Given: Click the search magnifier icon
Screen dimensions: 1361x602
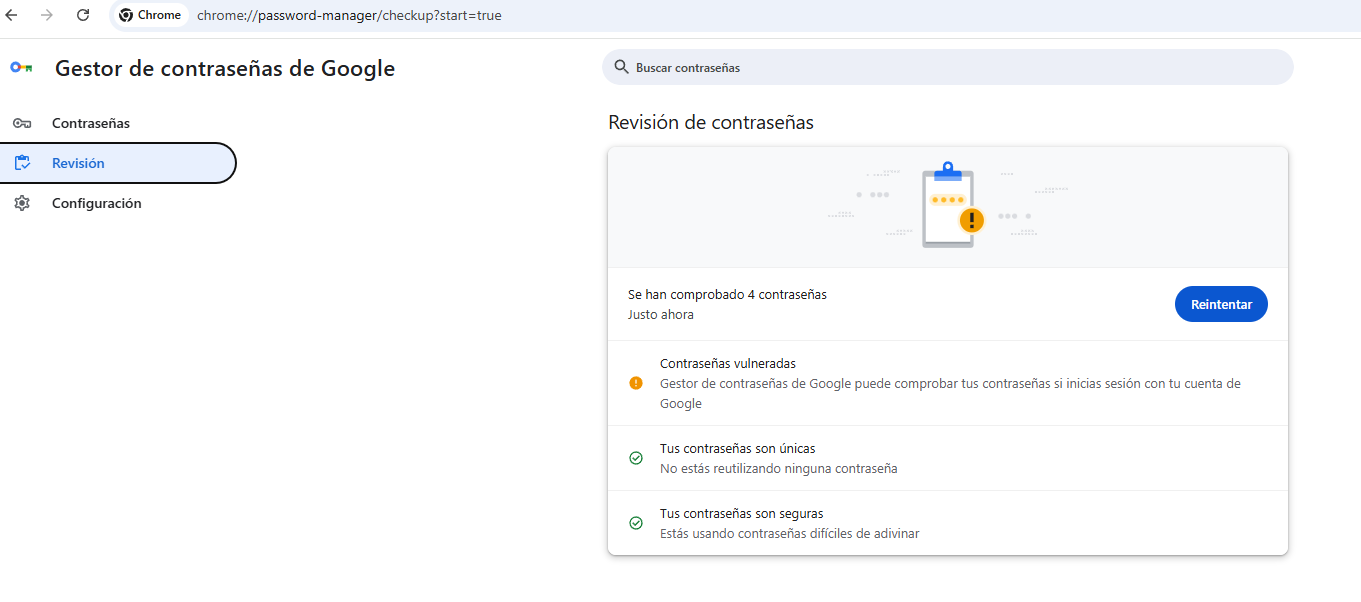Looking at the screenshot, I should 622,67.
